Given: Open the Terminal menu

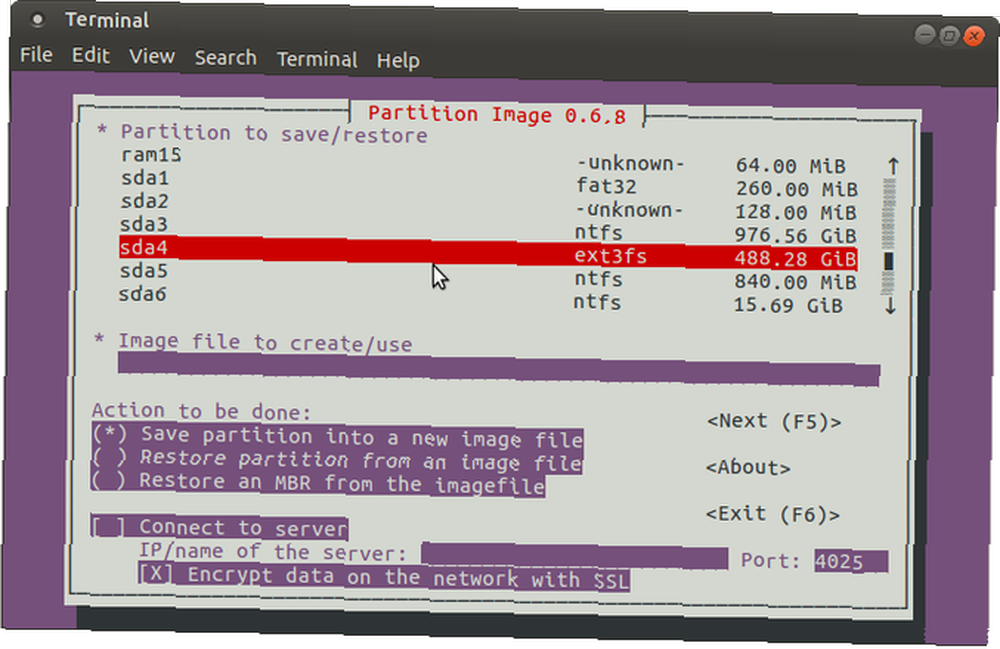Looking at the screenshot, I should point(317,59).
